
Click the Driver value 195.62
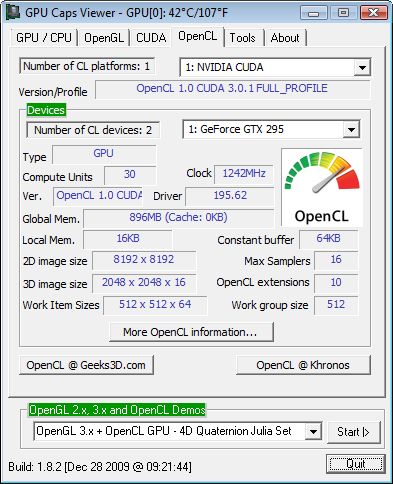[x=230, y=196]
